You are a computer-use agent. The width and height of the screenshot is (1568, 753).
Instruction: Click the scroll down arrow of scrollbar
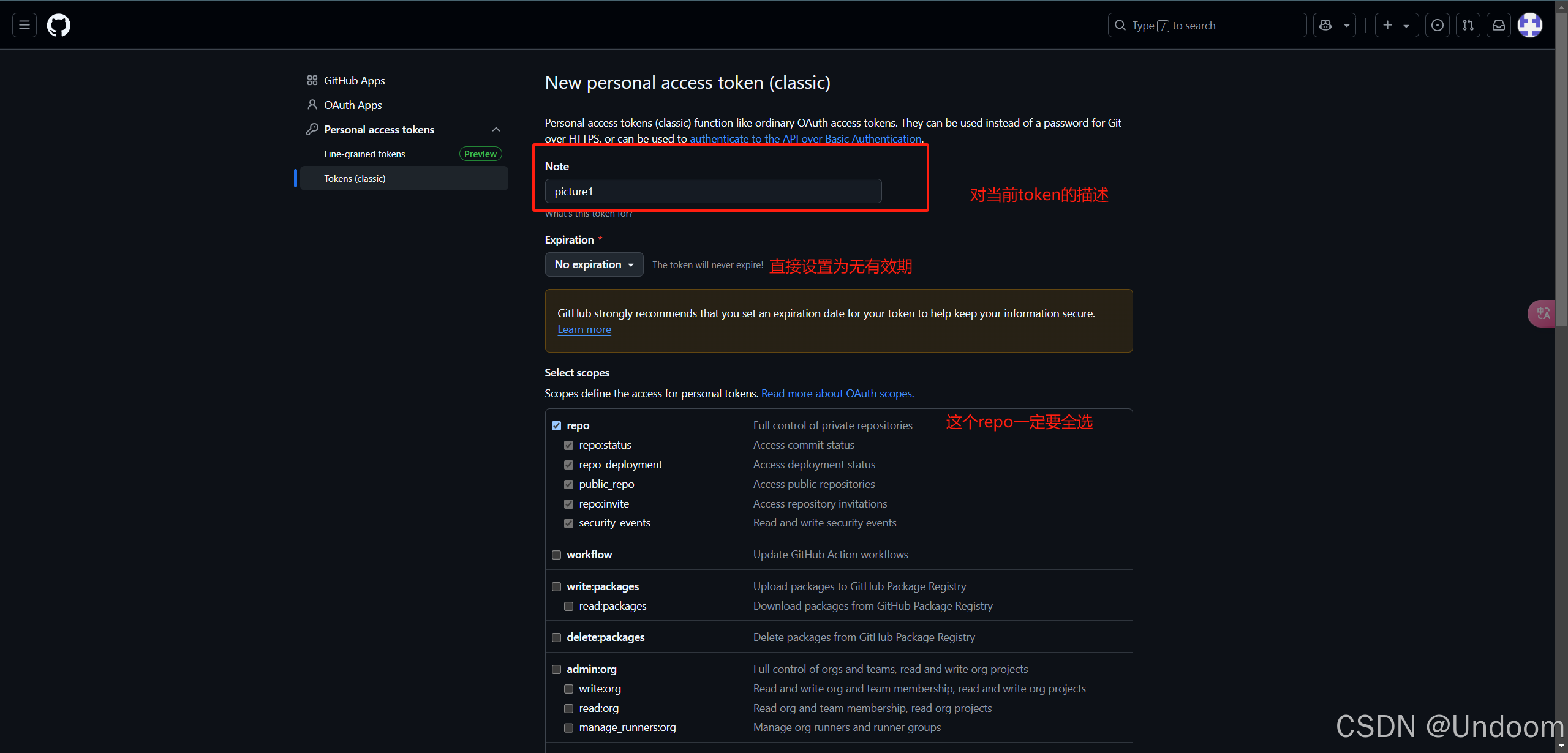pos(1561,746)
